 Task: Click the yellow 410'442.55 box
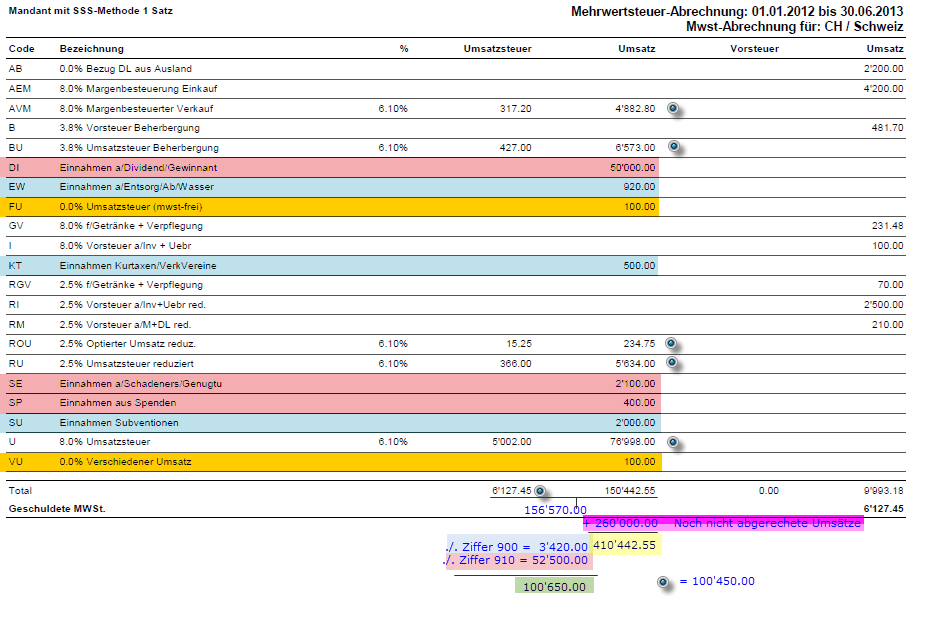(626, 545)
